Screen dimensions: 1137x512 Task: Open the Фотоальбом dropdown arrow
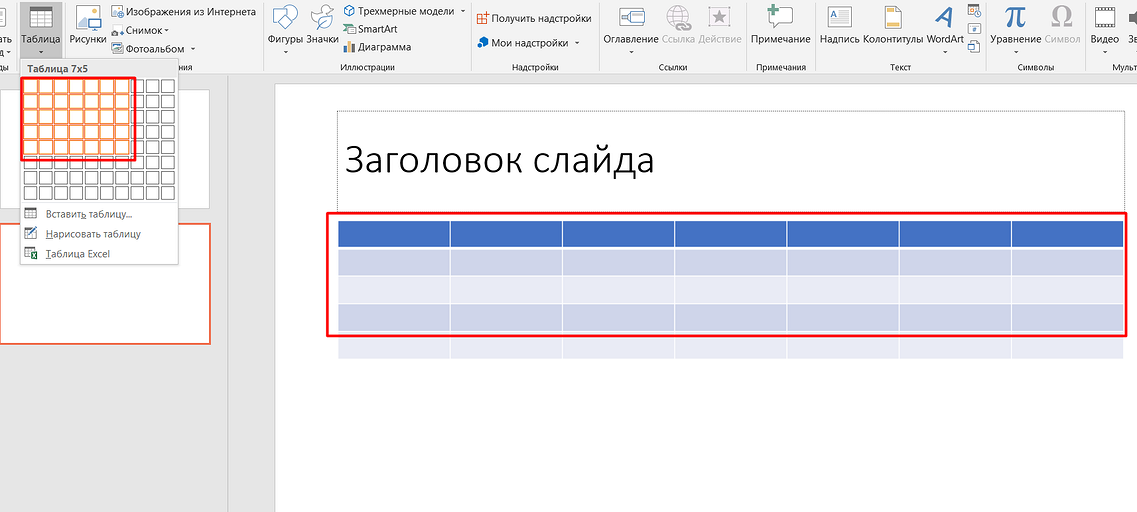click(193, 48)
